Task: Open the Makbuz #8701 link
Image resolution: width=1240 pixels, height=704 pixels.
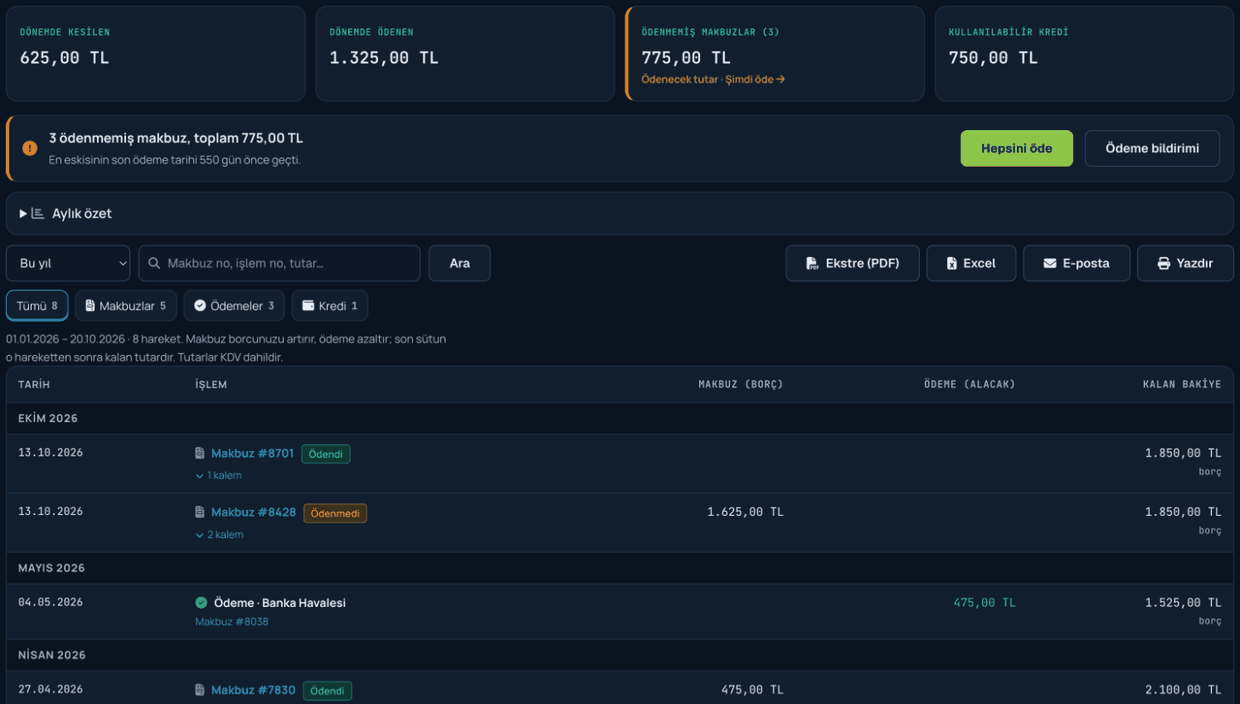Action: click(252, 453)
